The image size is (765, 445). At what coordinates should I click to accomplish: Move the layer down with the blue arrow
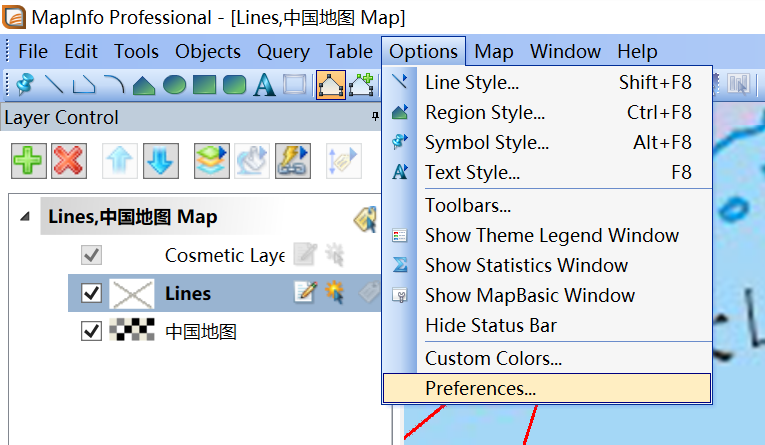pos(161,161)
